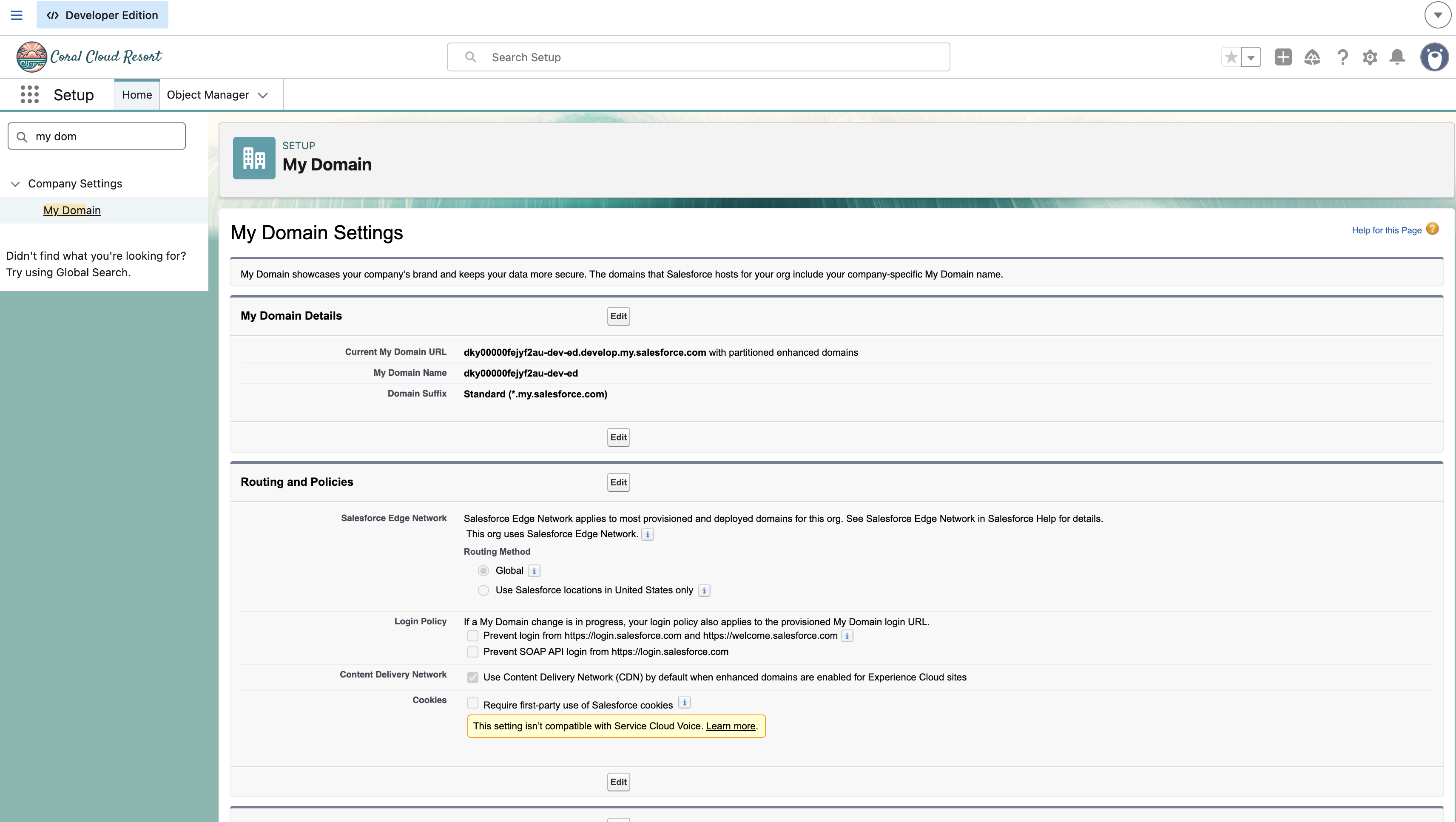Viewport: 1456px width, 822px height.
Task: Click Edit in Routing and Policies header
Action: [618, 482]
